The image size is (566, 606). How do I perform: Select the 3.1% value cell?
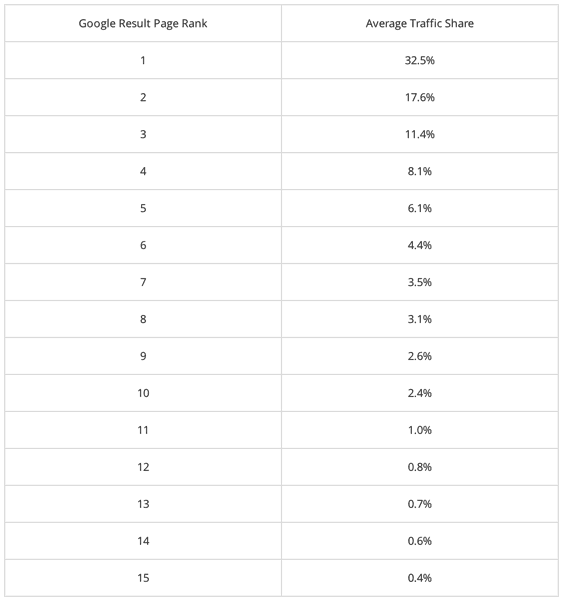[420, 319]
